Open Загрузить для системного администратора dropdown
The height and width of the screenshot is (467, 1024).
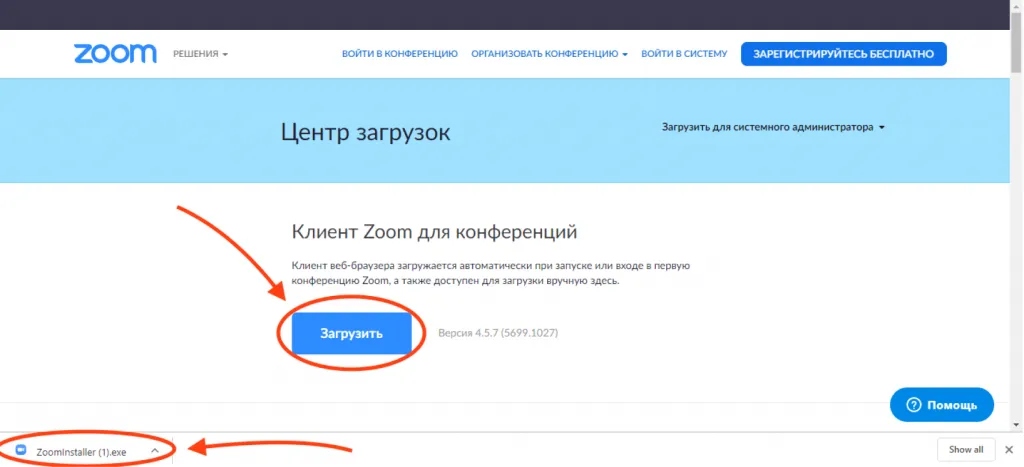[x=773, y=127]
